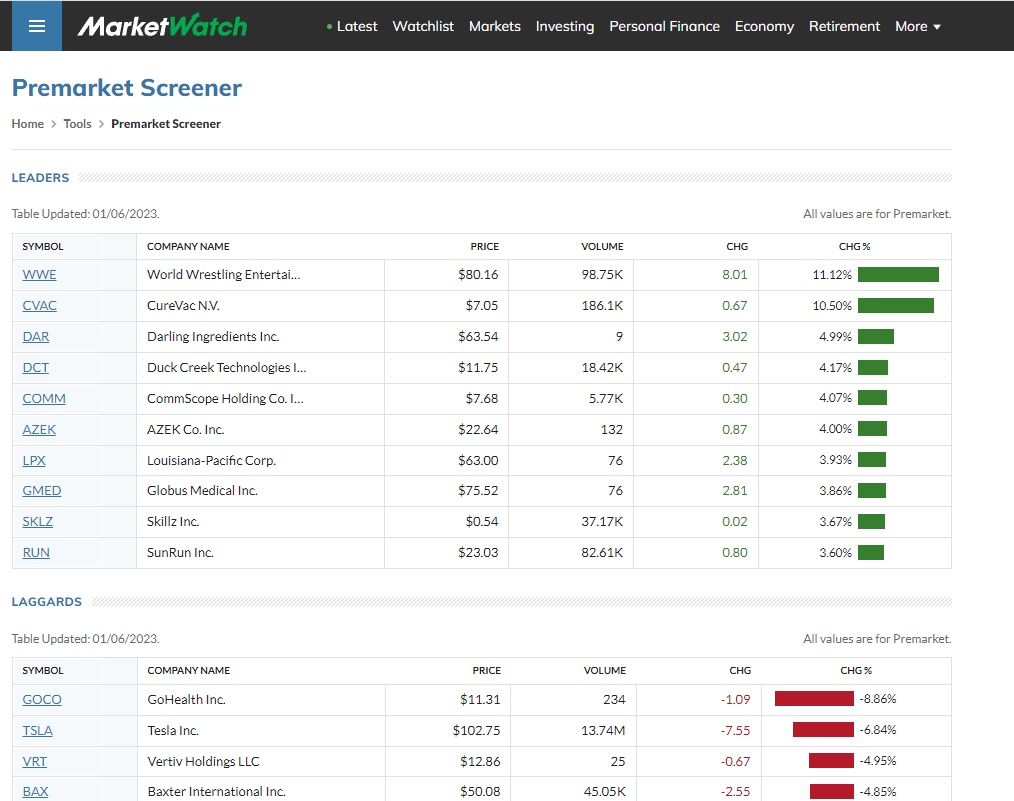Click the Leaders VOLUME column header
Viewport: 1014px width, 801px height.
[602, 246]
